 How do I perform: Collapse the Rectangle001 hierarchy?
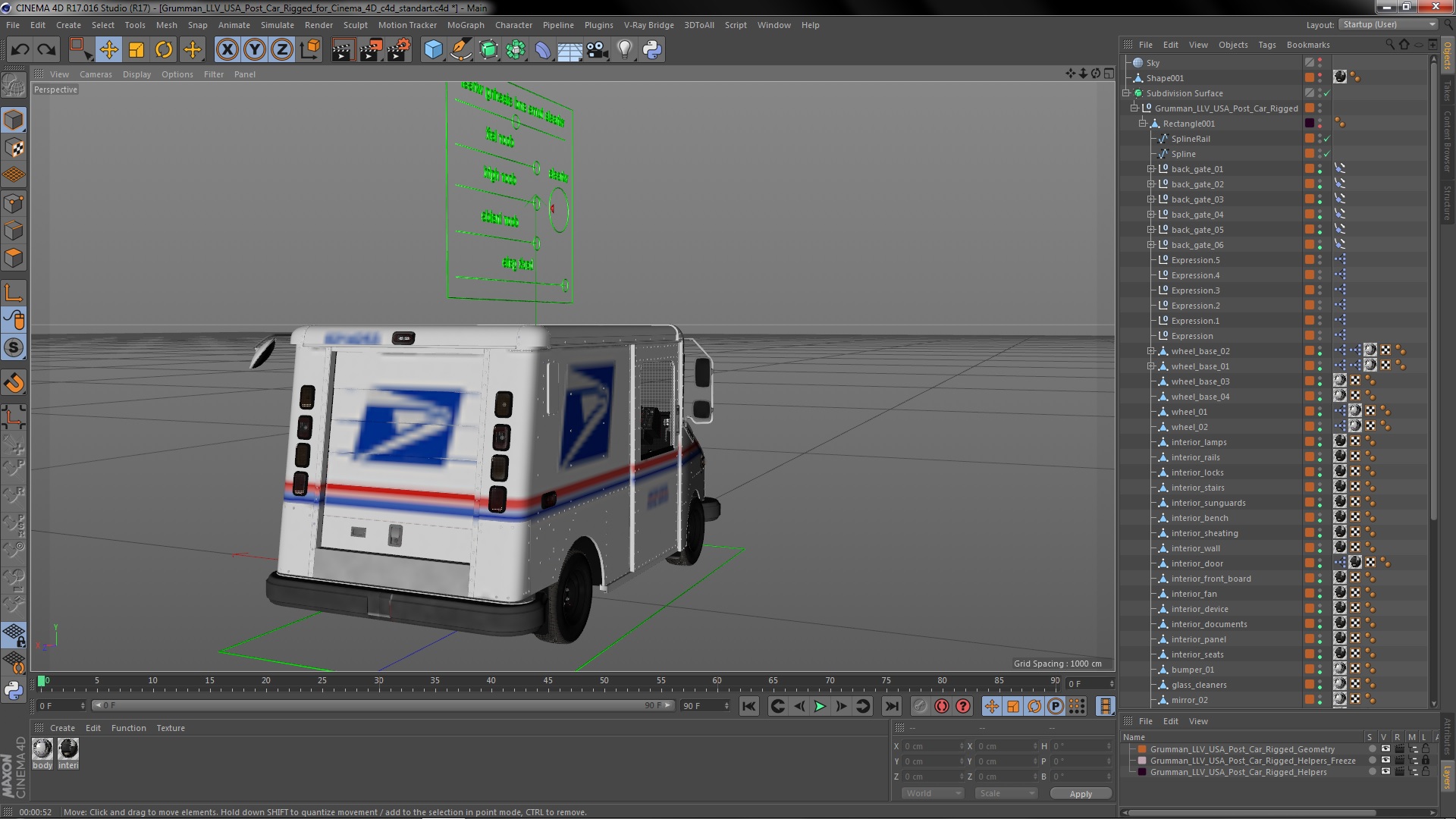pyautogui.click(x=1142, y=124)
